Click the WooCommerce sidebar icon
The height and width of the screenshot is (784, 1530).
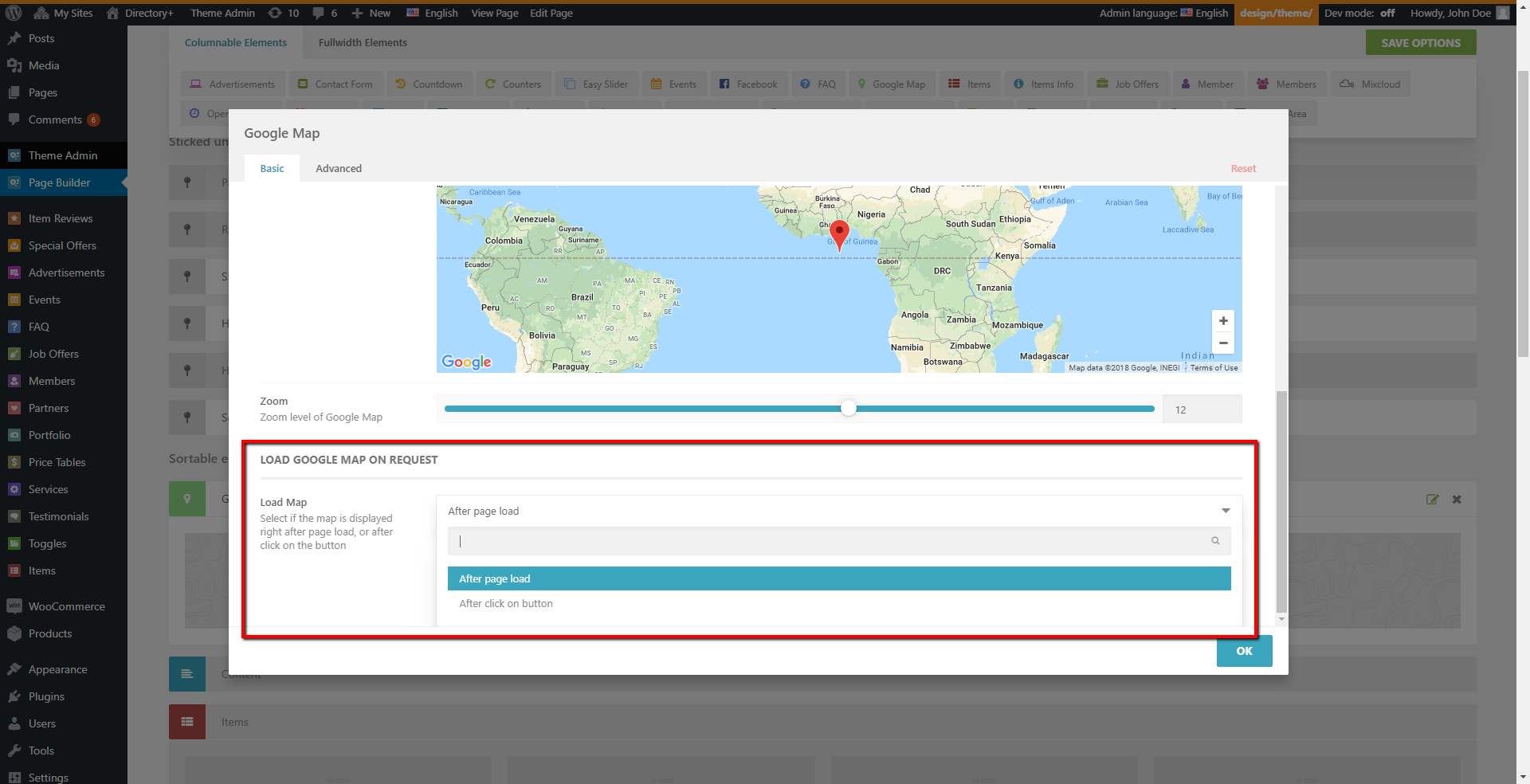click(14, 606)
